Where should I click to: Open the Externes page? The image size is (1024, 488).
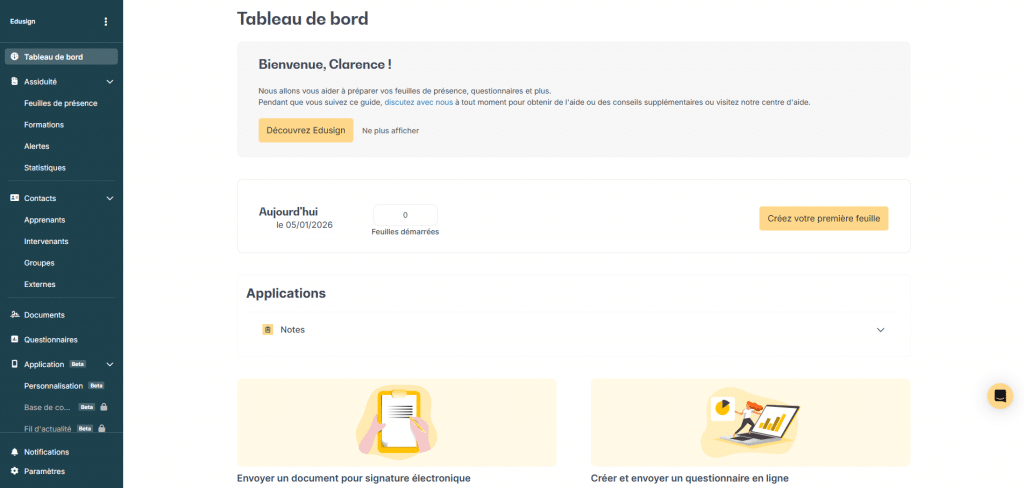[x=40, y=285]
